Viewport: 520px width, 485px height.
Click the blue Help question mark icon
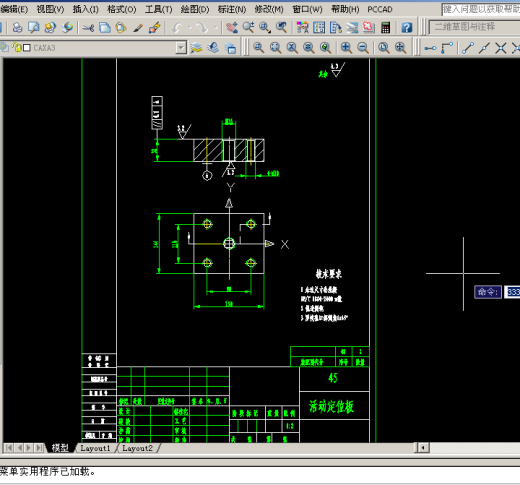407,28
